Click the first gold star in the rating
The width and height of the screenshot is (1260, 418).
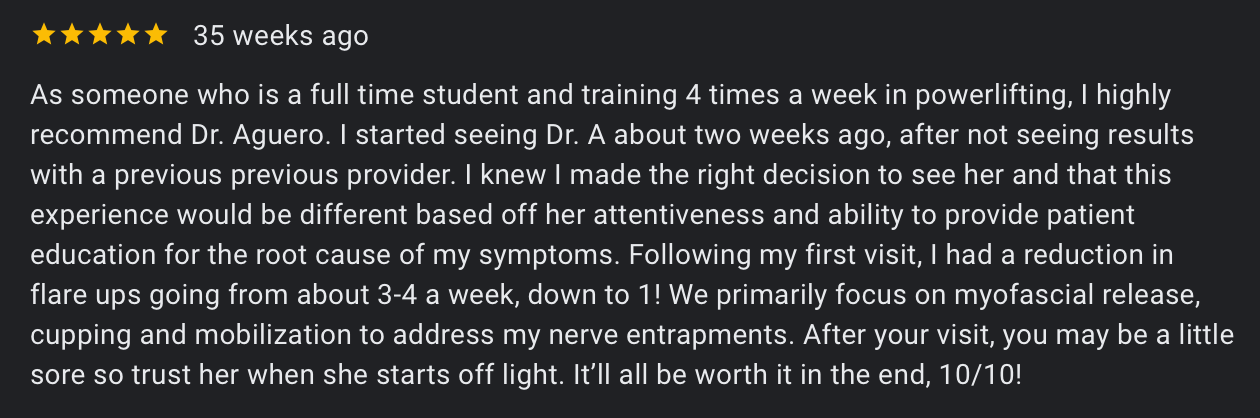click(43, 36)
